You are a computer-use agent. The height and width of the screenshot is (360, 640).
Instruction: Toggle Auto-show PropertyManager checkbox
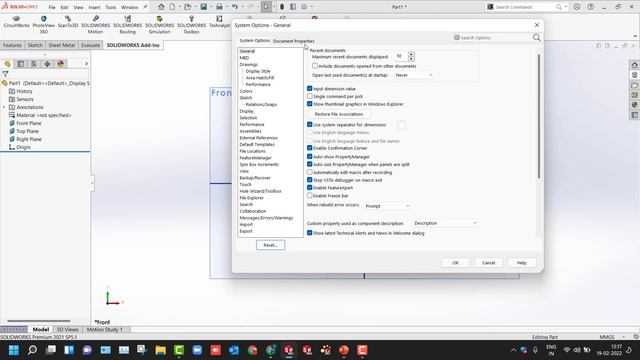pos(309,156)
